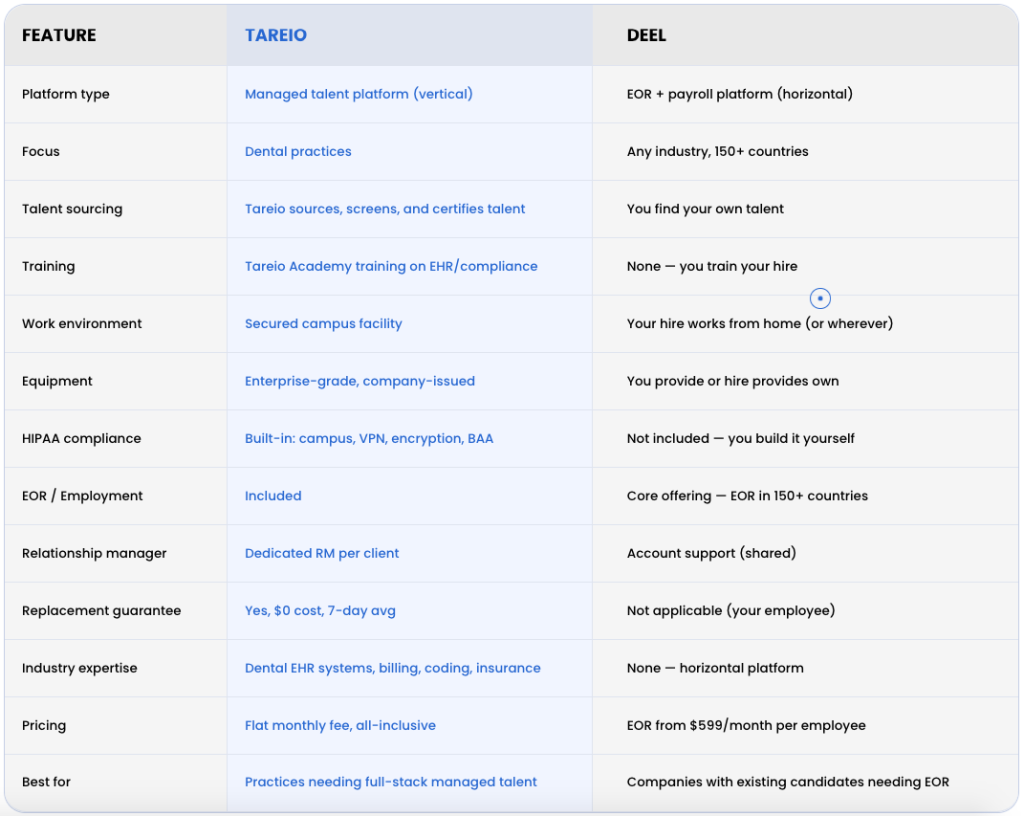1024x816 pixels.
Task: Select the 'EOR / Employment' row label
Action: tap(82, 496)
